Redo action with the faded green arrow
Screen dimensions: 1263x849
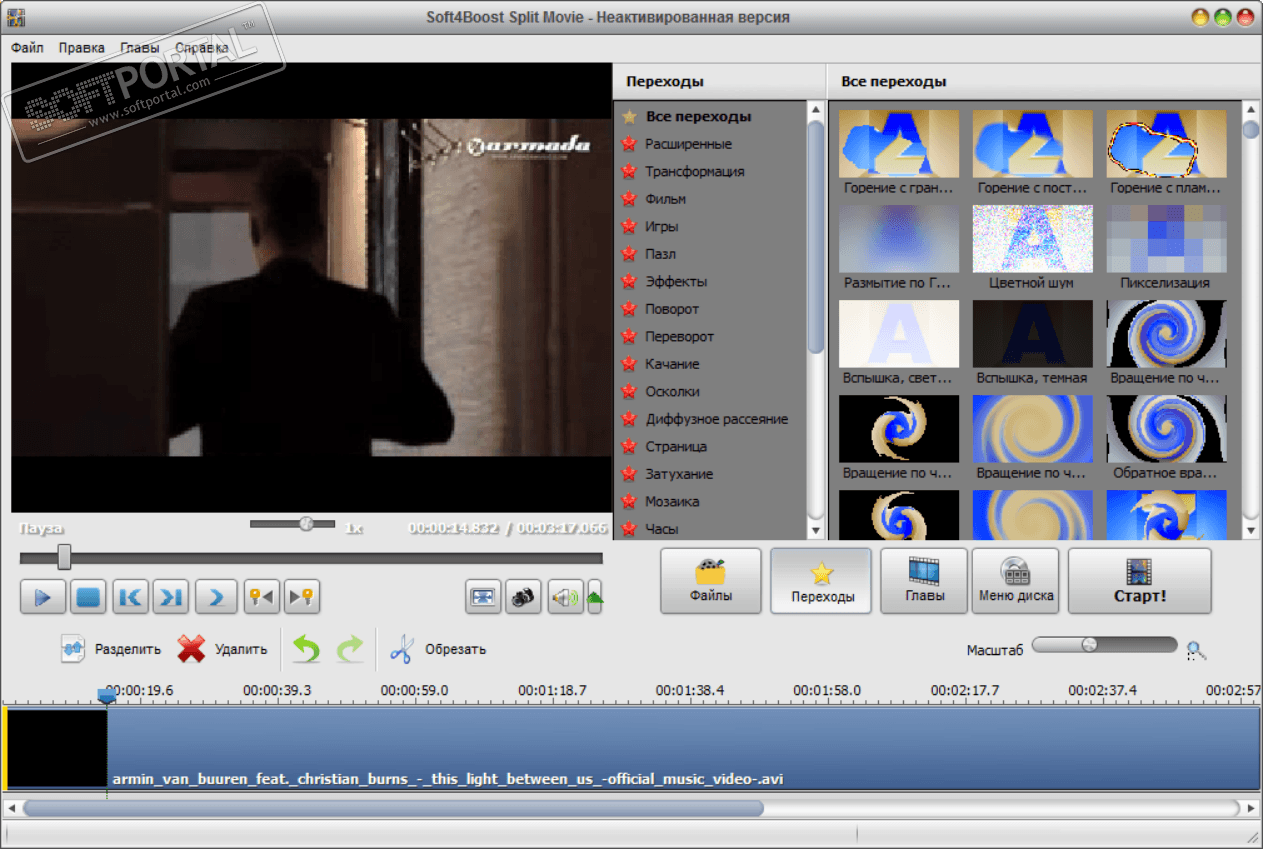[350, 649]
